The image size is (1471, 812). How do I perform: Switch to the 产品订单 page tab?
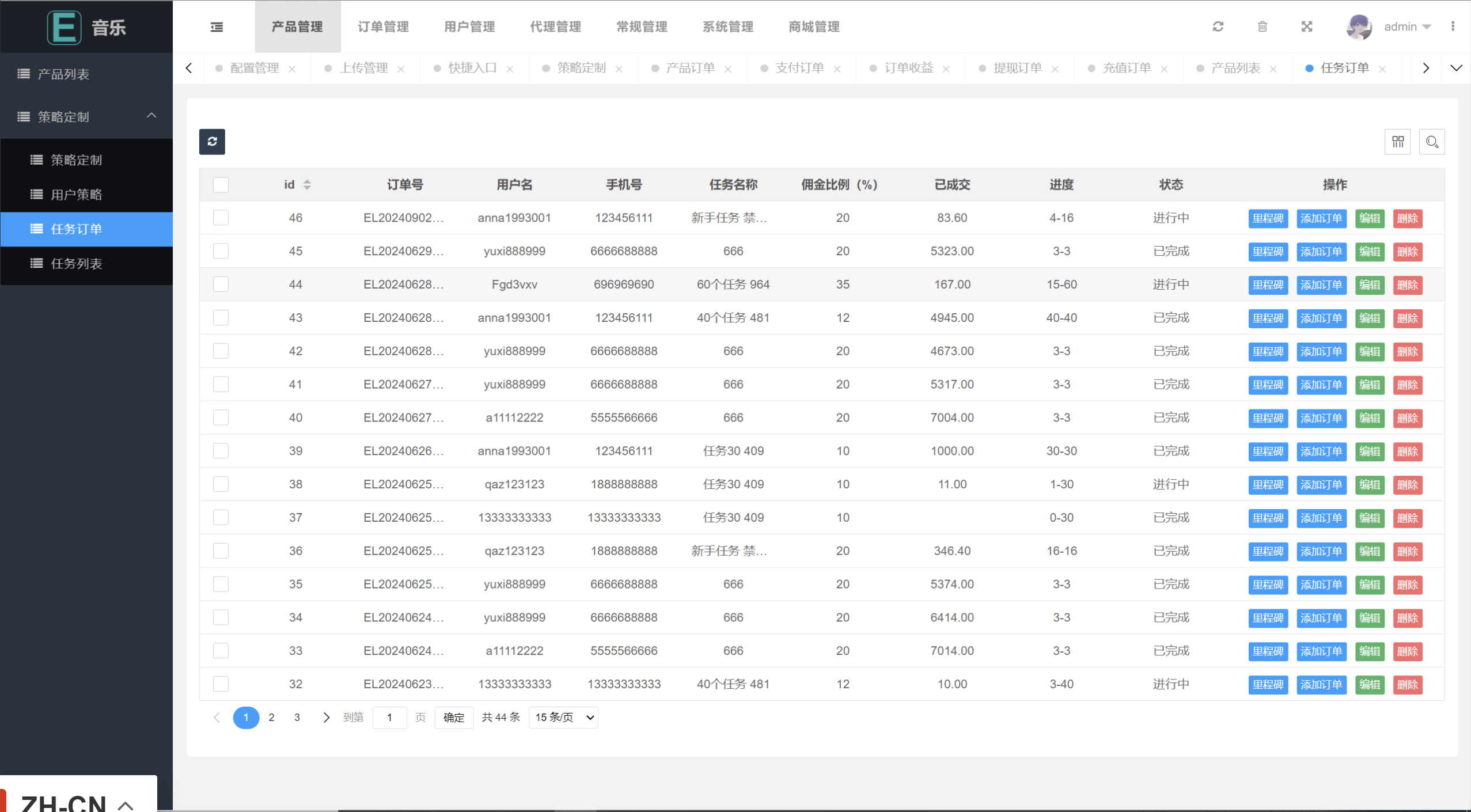point(690,68)
